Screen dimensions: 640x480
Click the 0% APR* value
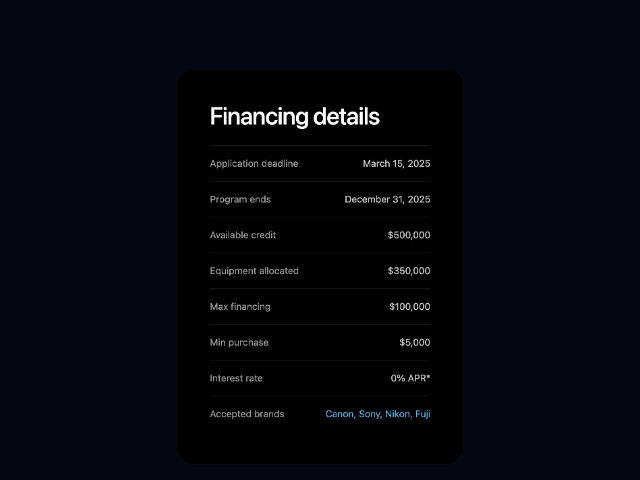tap(410, 379)
